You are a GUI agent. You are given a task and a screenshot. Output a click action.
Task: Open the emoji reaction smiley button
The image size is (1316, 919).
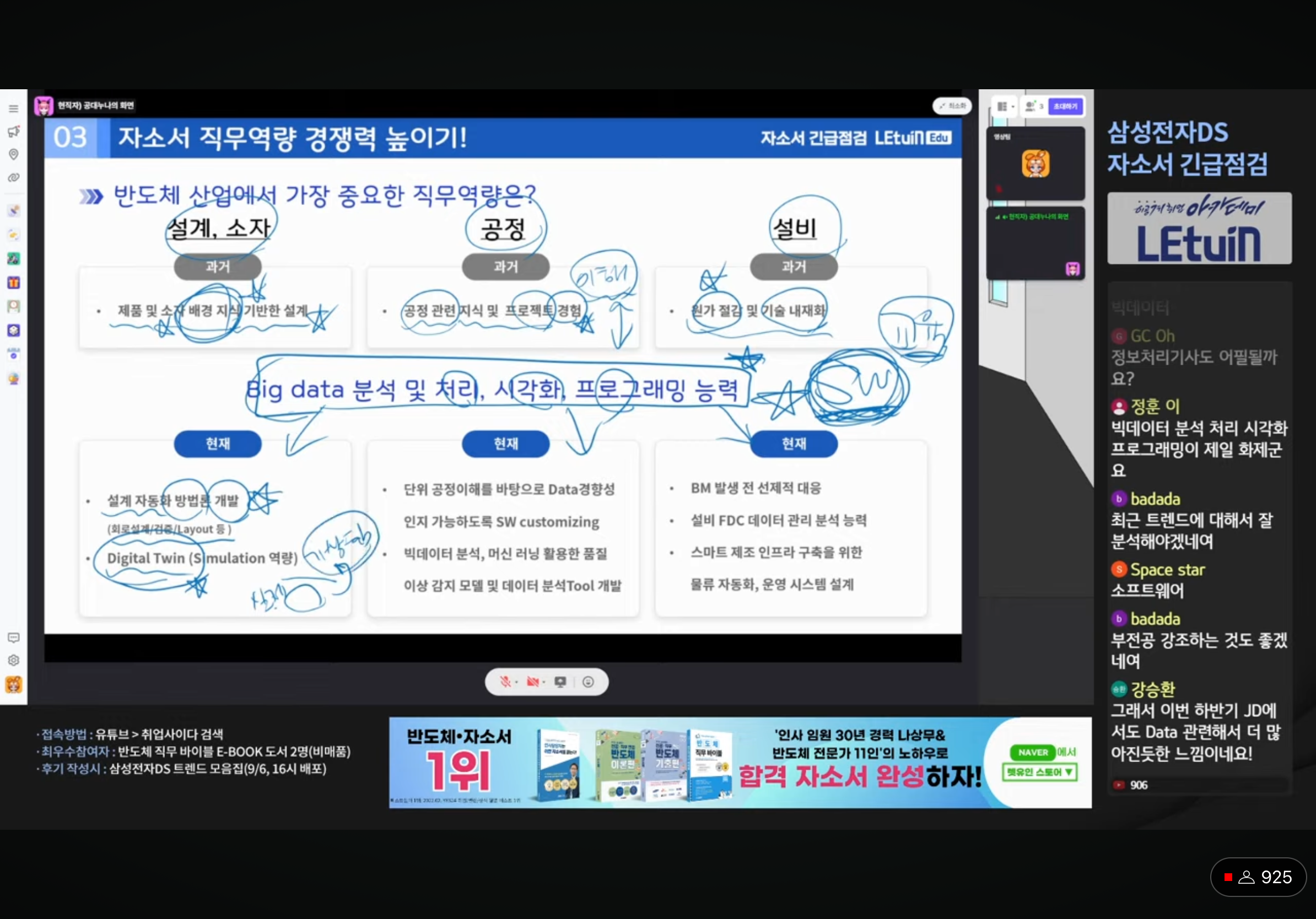click(587, 682)
